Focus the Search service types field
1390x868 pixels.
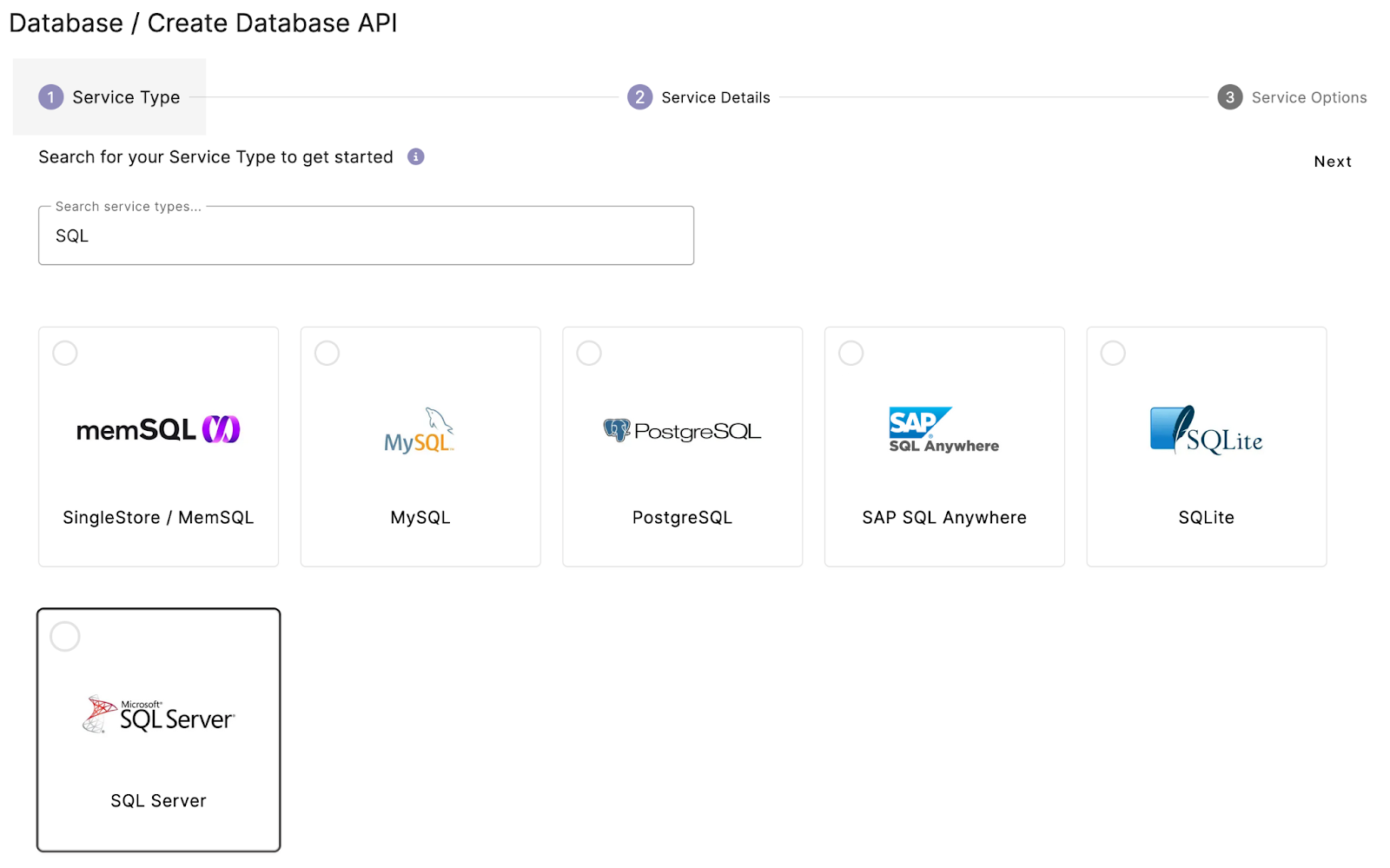click(366, 235)
